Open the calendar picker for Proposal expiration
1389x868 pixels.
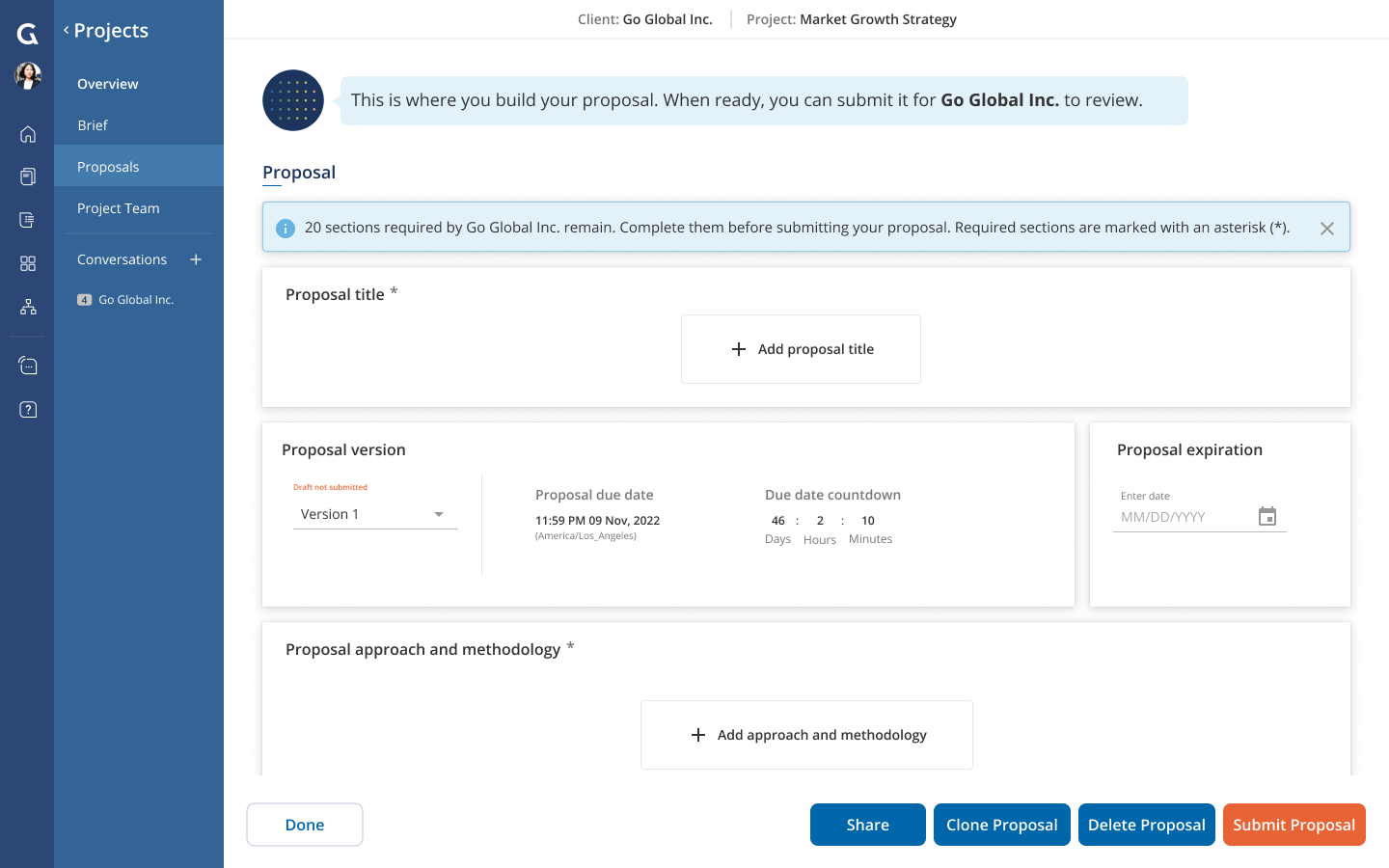(x=1266, y=516)
